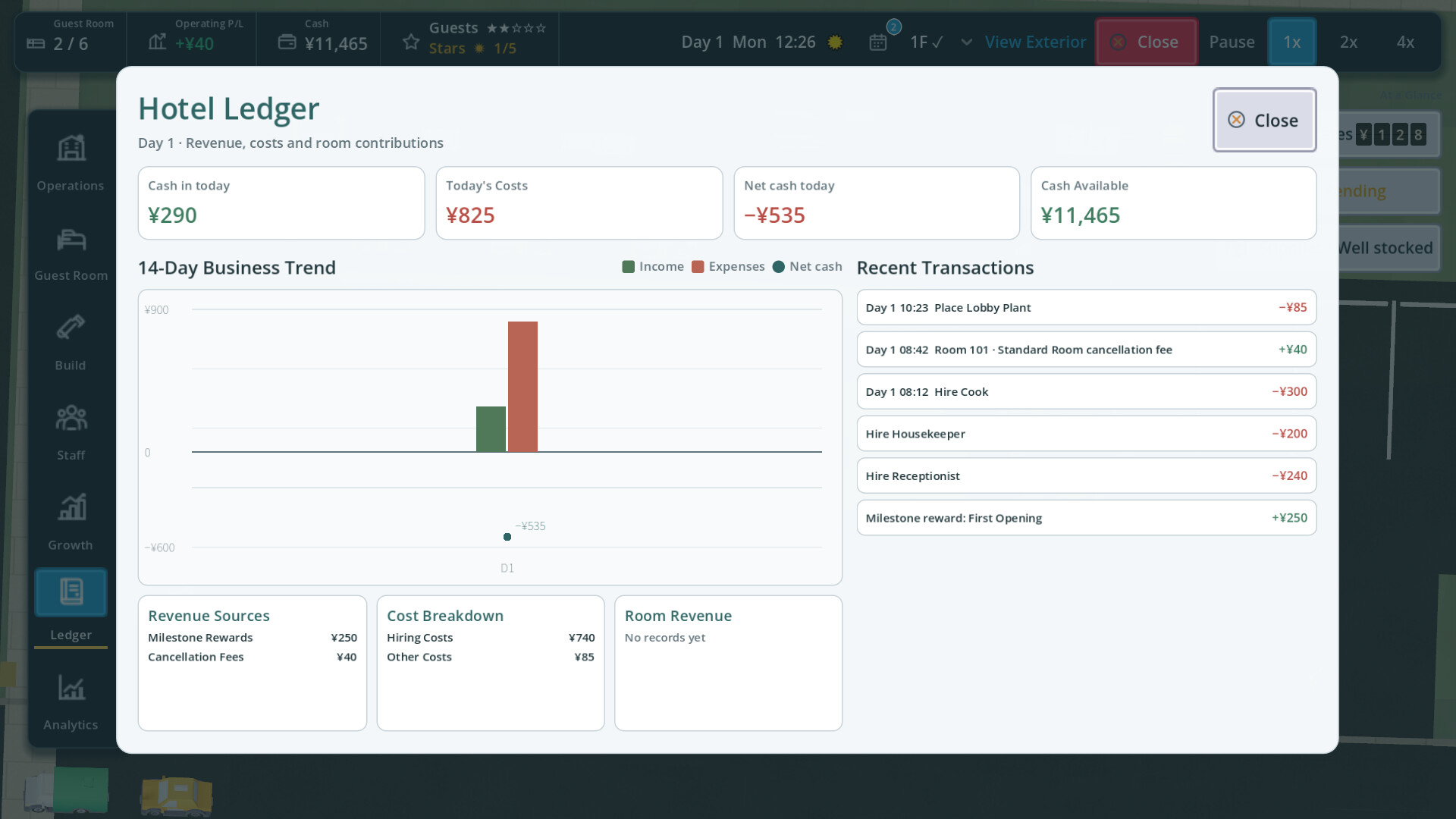Click the guests star icon

click(x=411, y=42)
